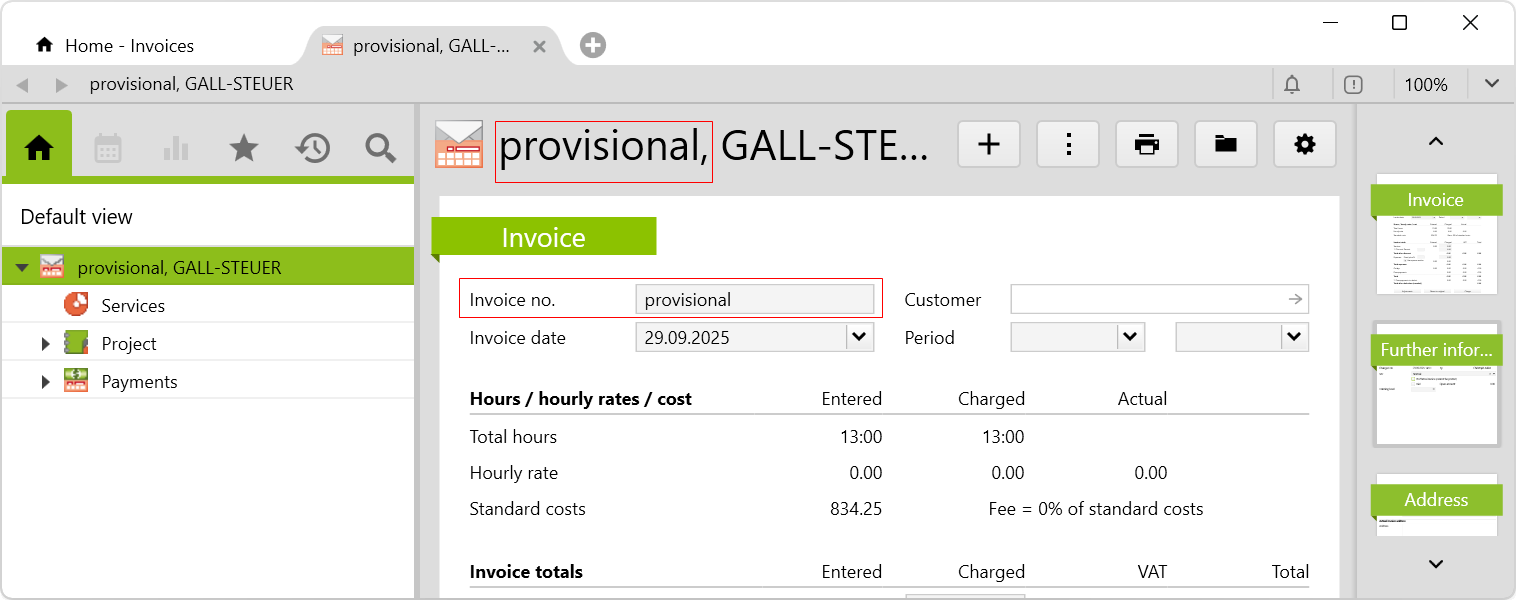Open the search magnifier in sidebar

click(380, 149)
